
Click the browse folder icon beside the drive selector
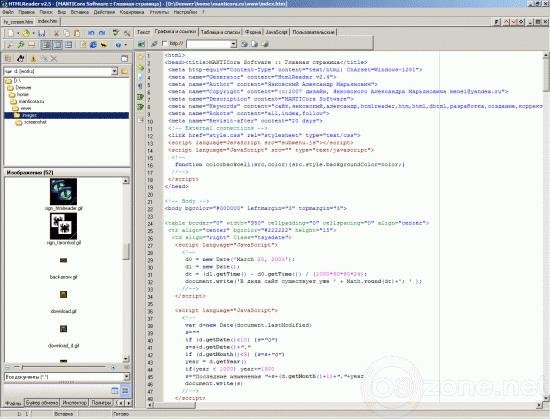click(x=124, y=72)
